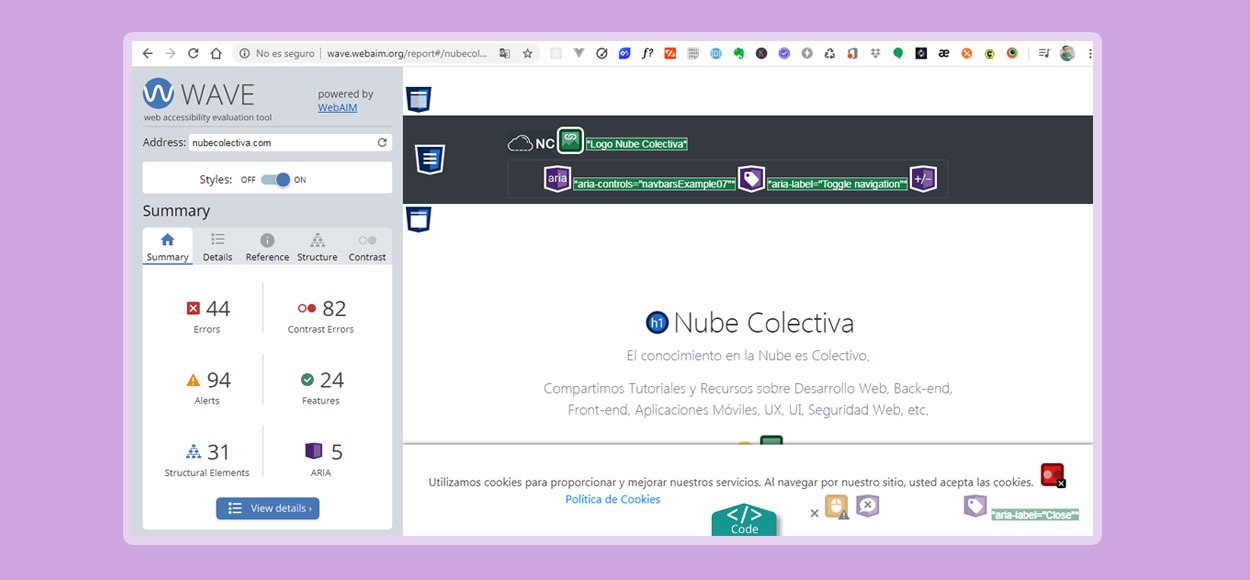Click the h1 heading icon beside Nube Colectiva

657,322
